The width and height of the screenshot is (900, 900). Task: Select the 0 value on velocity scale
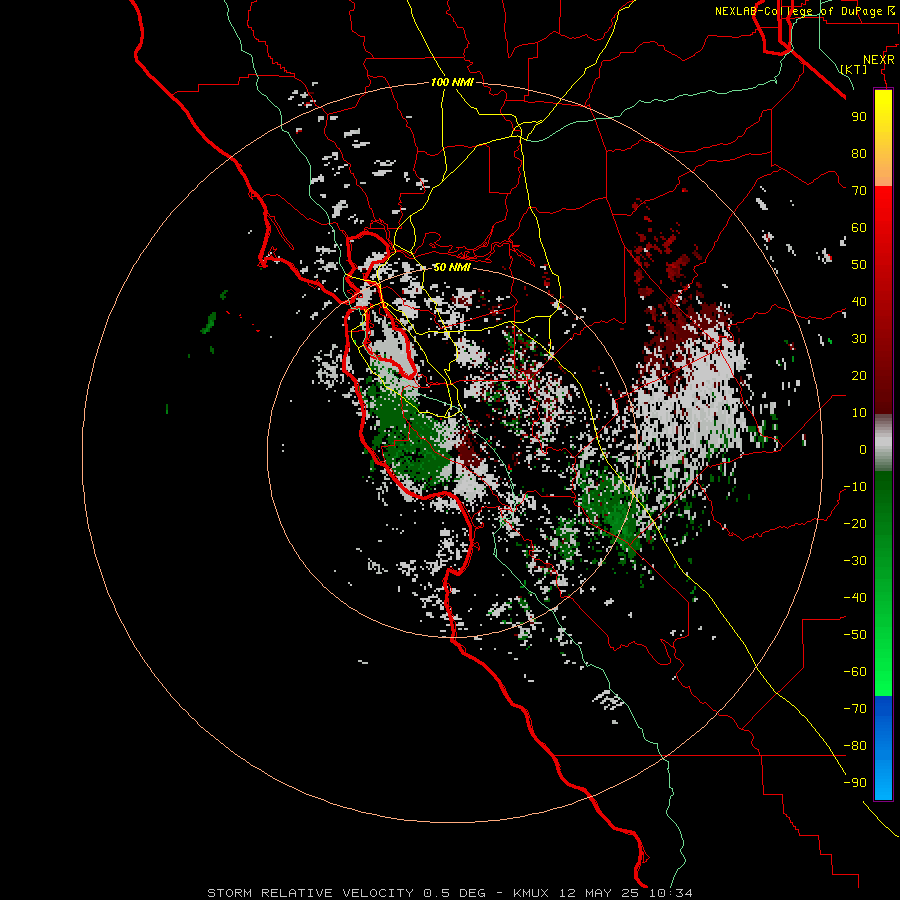pos(863,449)
